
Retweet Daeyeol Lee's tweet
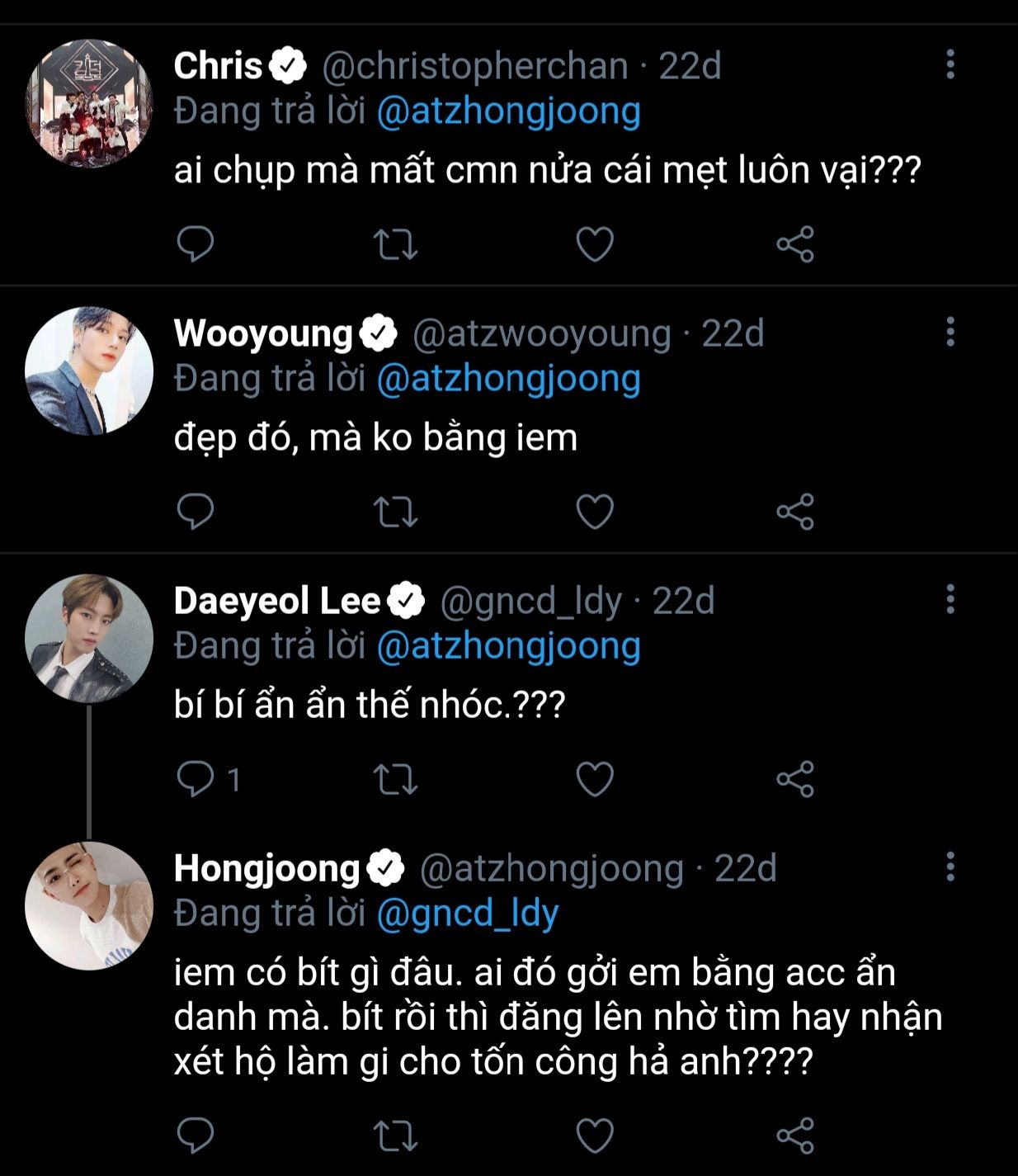coord(395,779)
